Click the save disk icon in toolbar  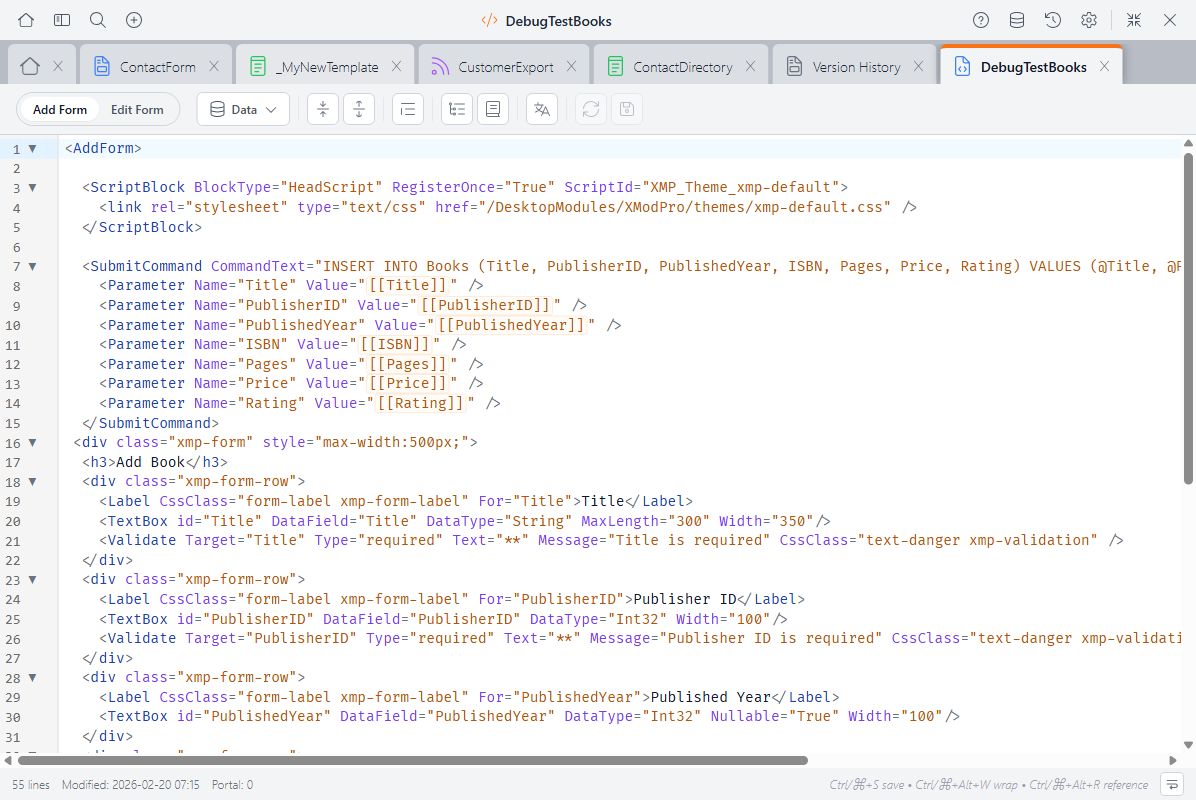627,109
